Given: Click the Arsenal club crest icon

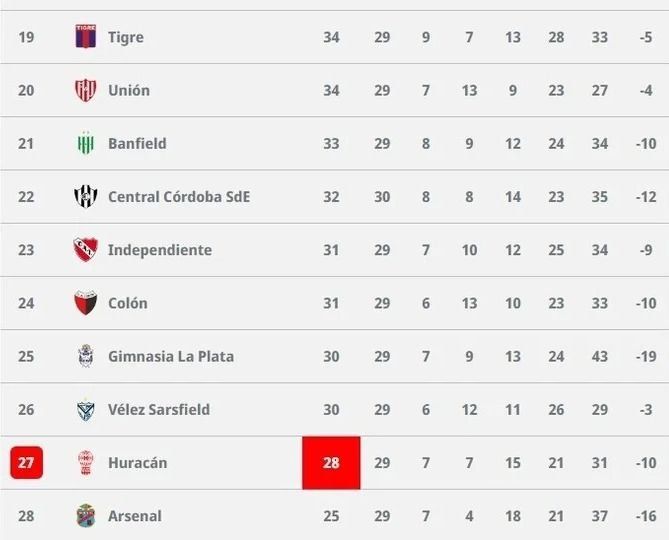Looking at the screenshot, I should pos(86,516).
